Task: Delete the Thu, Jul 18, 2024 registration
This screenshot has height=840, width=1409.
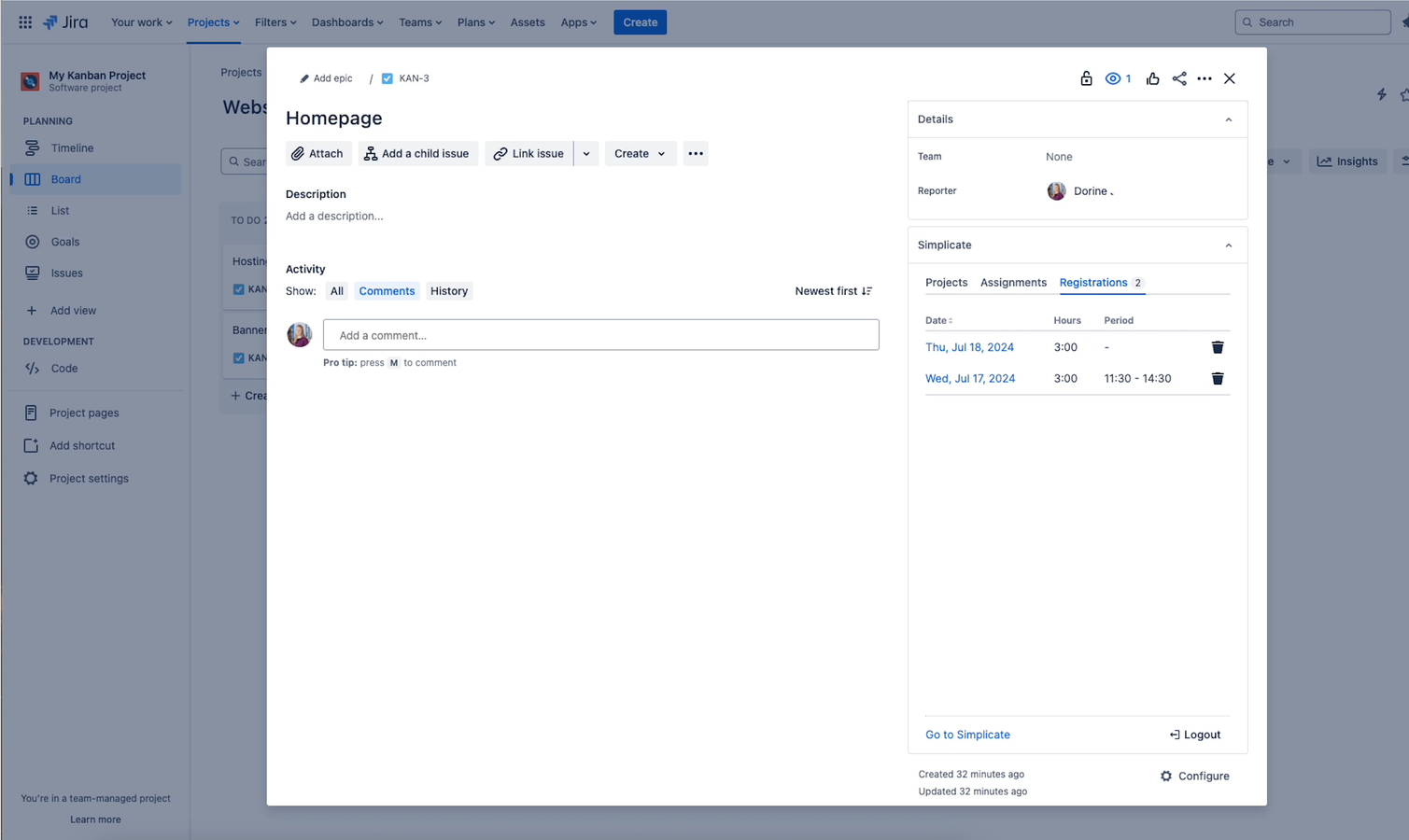Action: click(1218, 347)
